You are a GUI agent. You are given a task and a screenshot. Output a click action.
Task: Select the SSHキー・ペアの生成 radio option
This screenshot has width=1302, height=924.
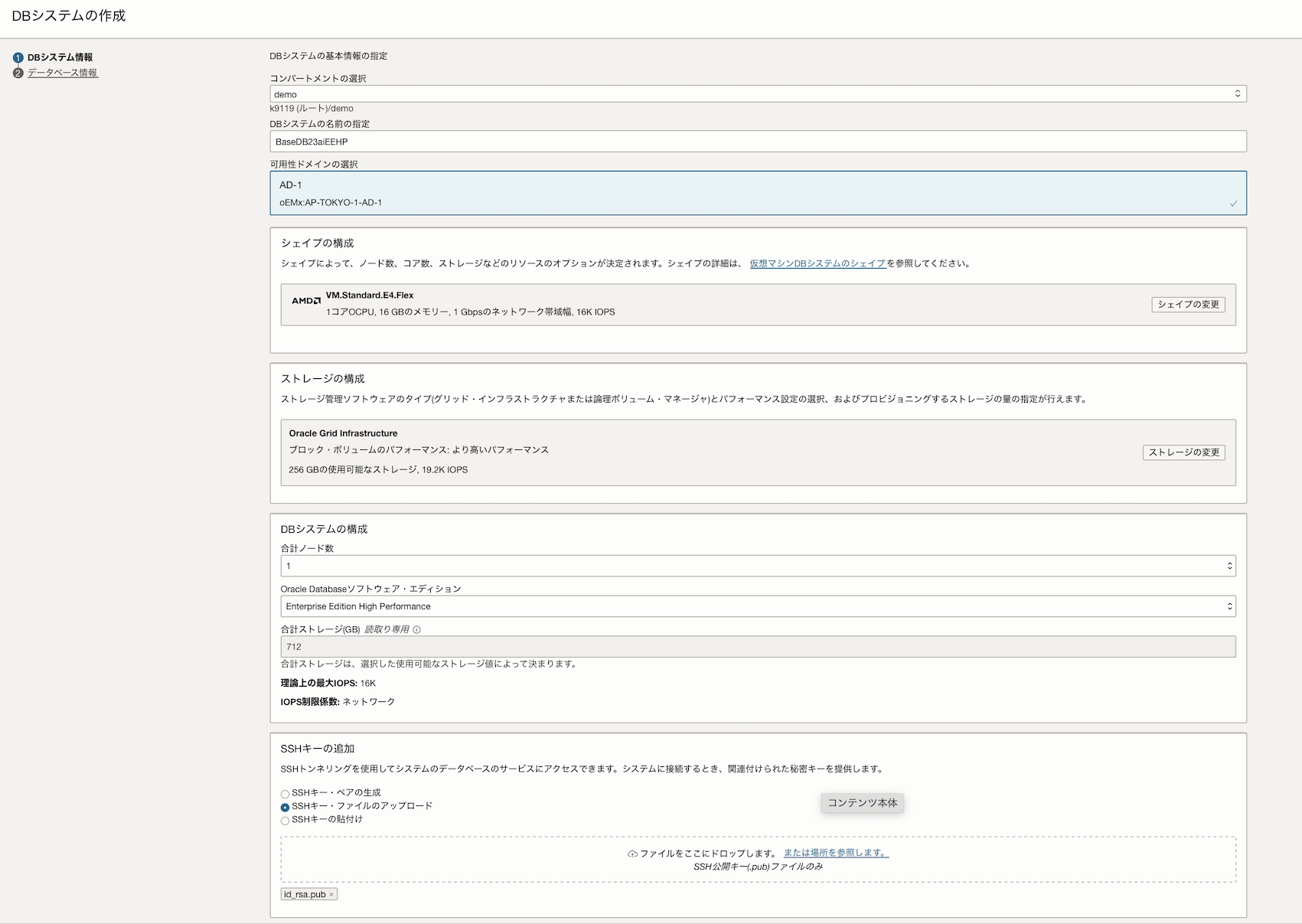[x=285, y=794]
